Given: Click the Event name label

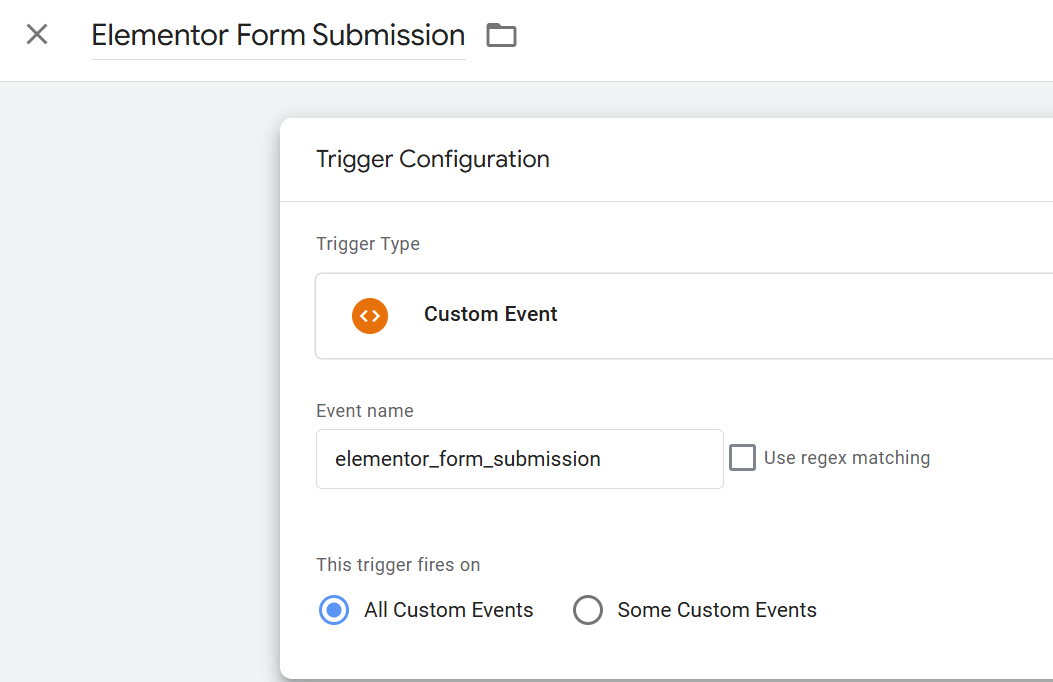Looking at the screenshot, I should tap(364, 410).
